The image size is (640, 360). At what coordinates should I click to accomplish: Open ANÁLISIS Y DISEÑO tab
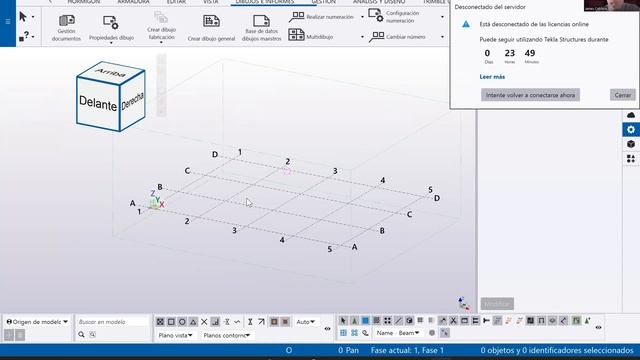click(x=379, y=2)
